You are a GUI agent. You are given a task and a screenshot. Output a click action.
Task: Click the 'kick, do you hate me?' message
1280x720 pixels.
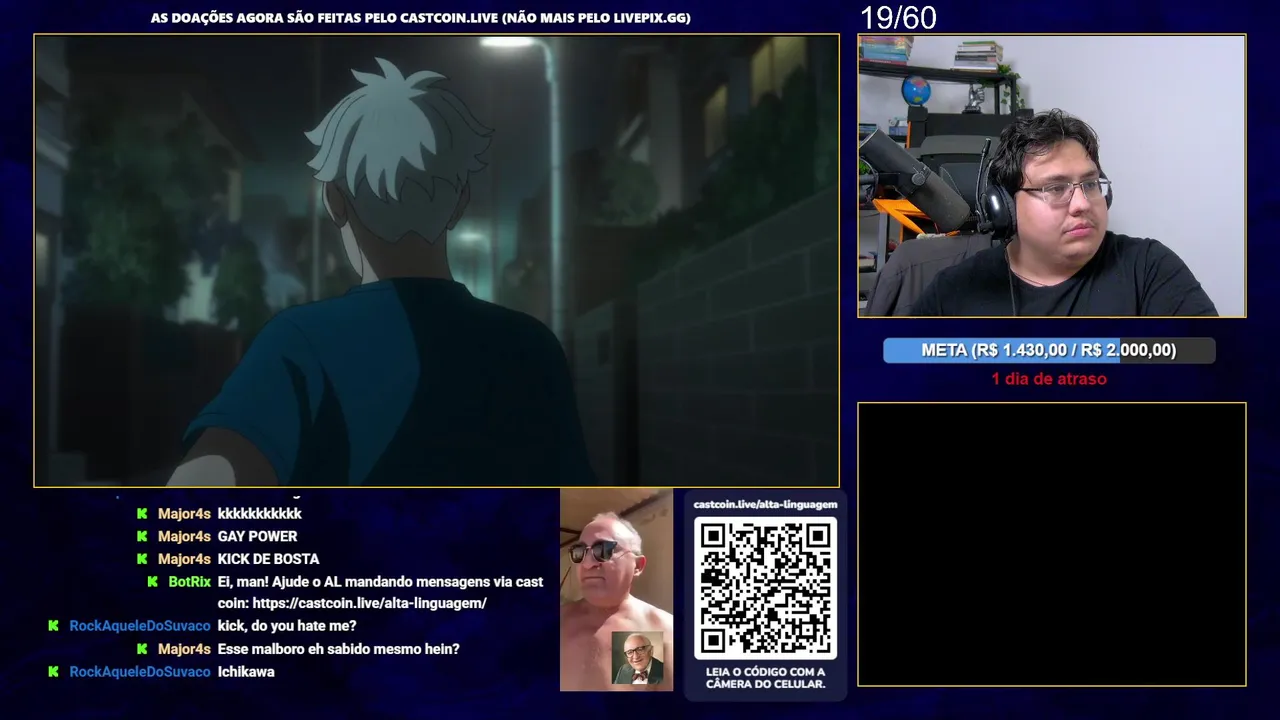pos(287,626)
